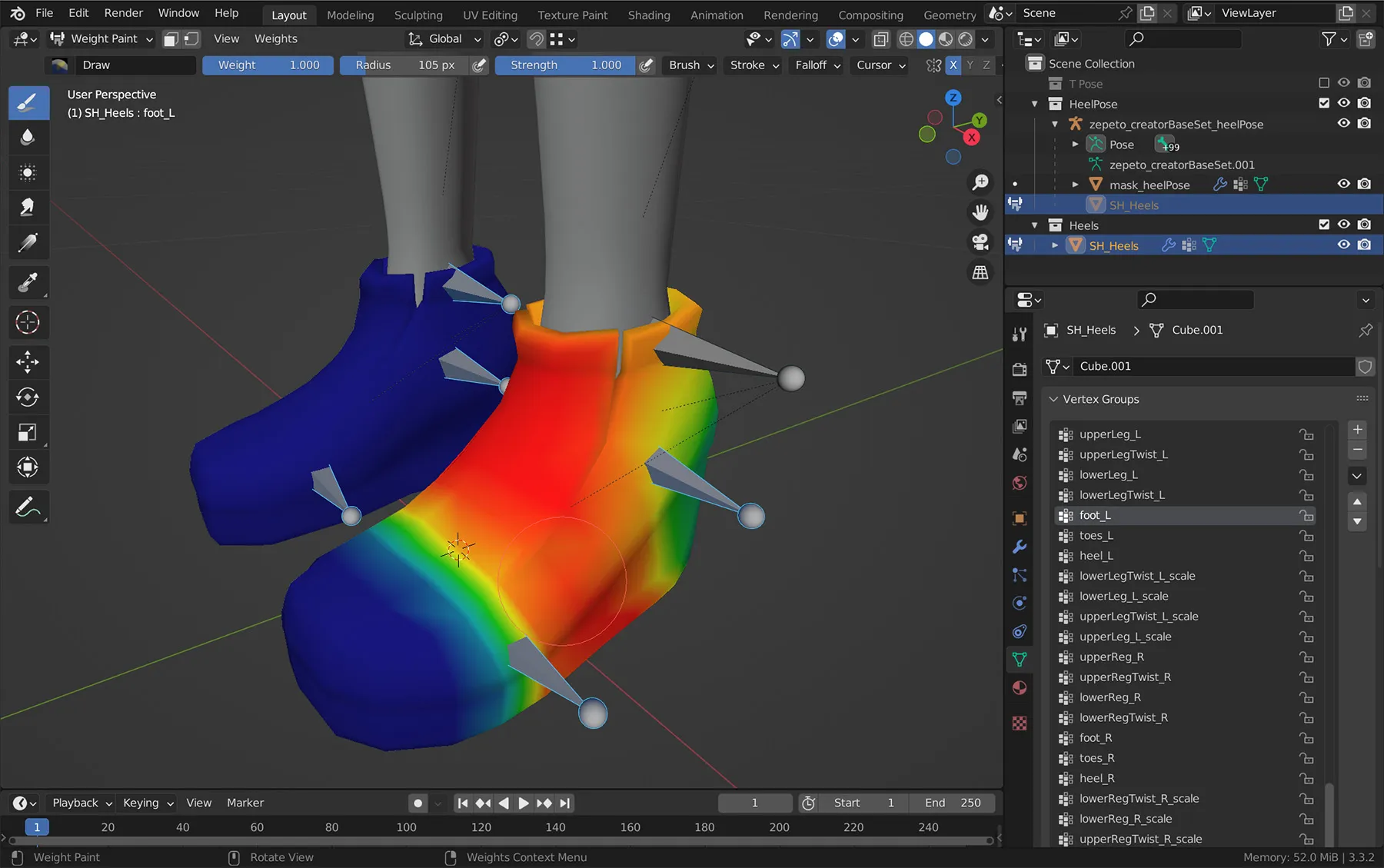Toggle HeelPose collection exclude checkbox

pos(1323,103)
